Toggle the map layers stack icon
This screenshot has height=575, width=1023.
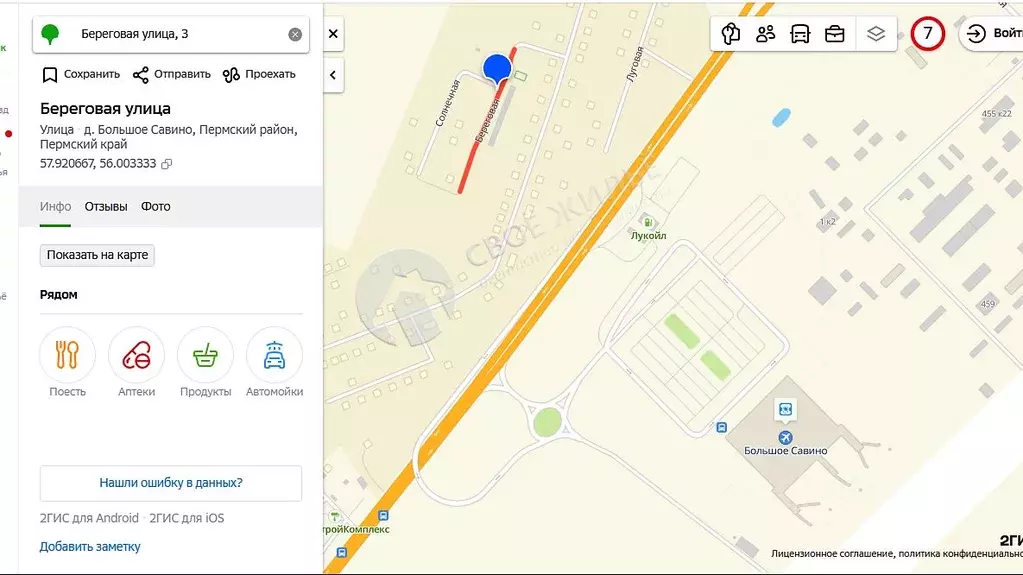[876, 34]
